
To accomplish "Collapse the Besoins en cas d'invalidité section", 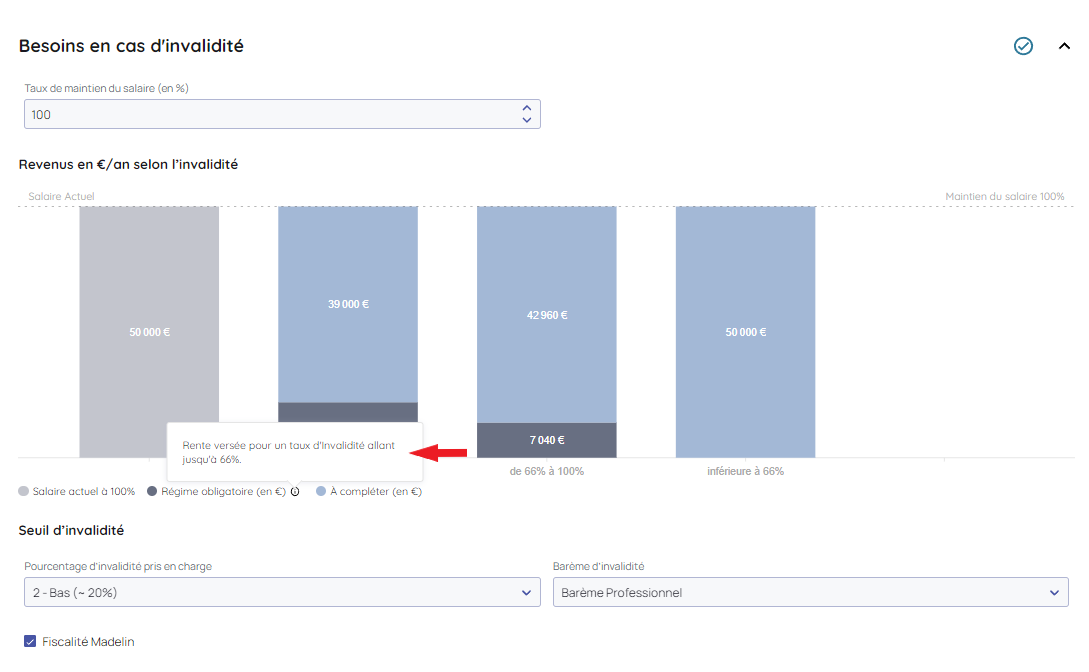I will (x=1064, y=46).
